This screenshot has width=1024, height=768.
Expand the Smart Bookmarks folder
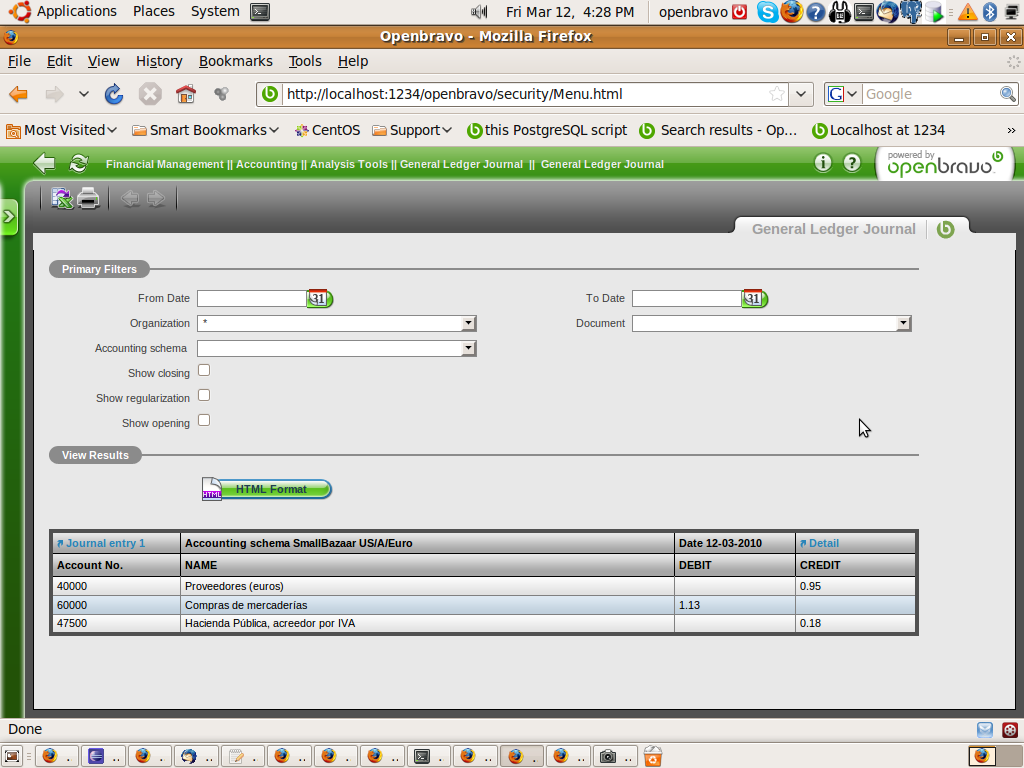(x=206, y=130)
